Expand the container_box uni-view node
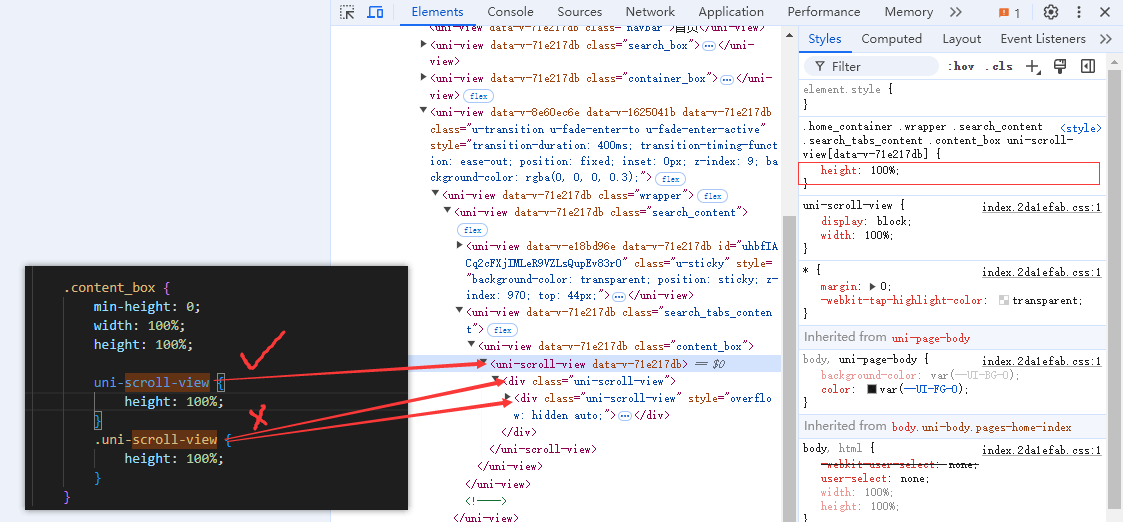 point(423,78)
